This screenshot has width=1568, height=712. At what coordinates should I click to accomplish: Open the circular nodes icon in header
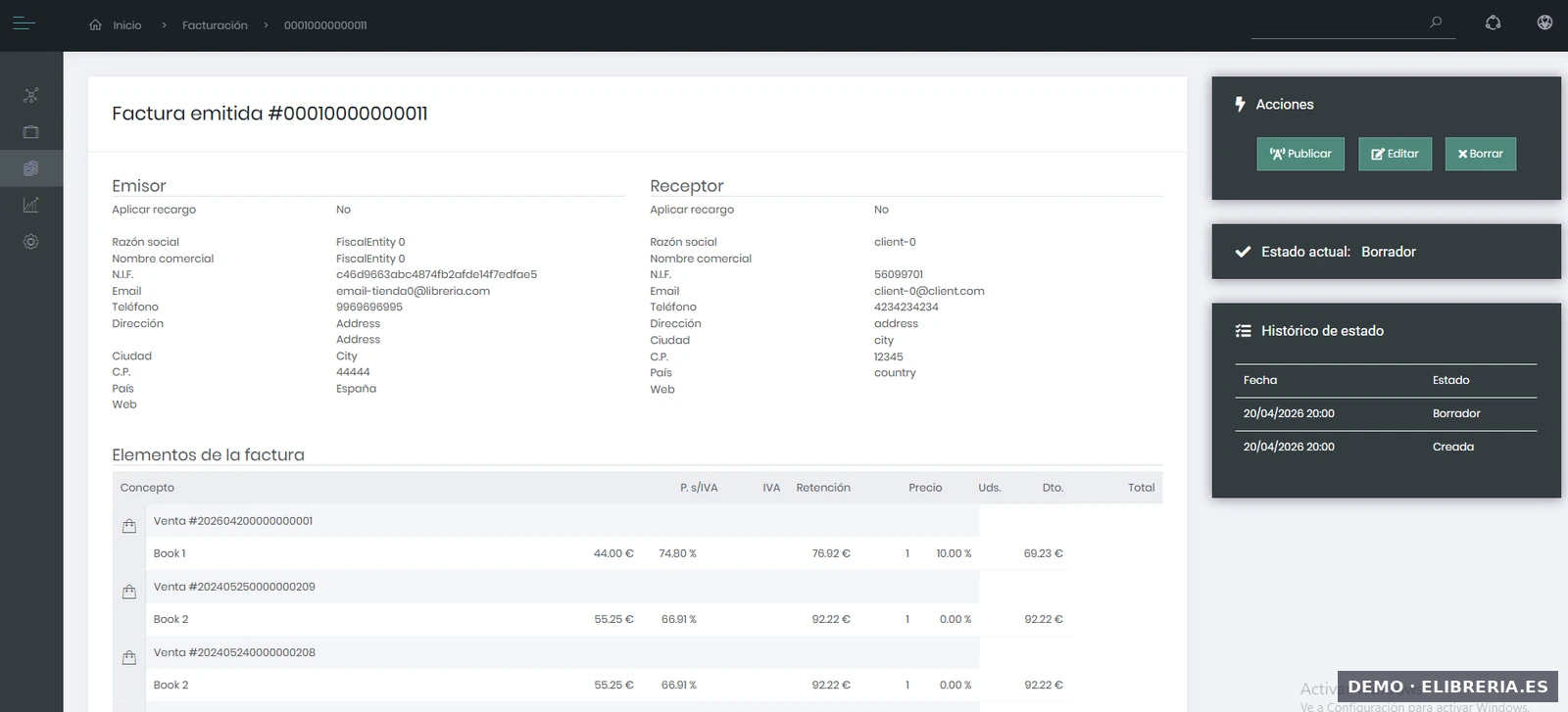(x=1493, y=23)
